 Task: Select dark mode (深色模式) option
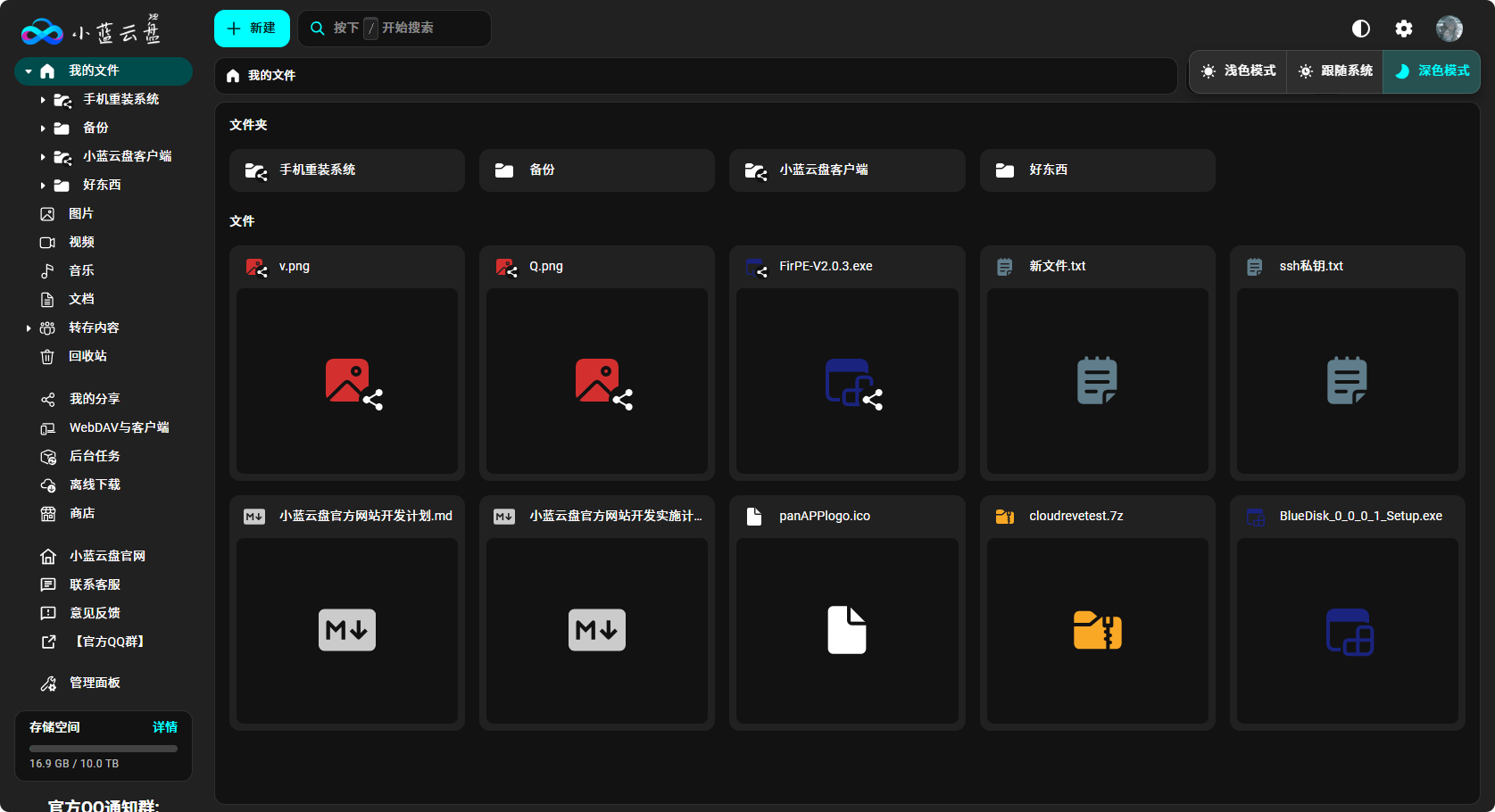[1432, 71]
